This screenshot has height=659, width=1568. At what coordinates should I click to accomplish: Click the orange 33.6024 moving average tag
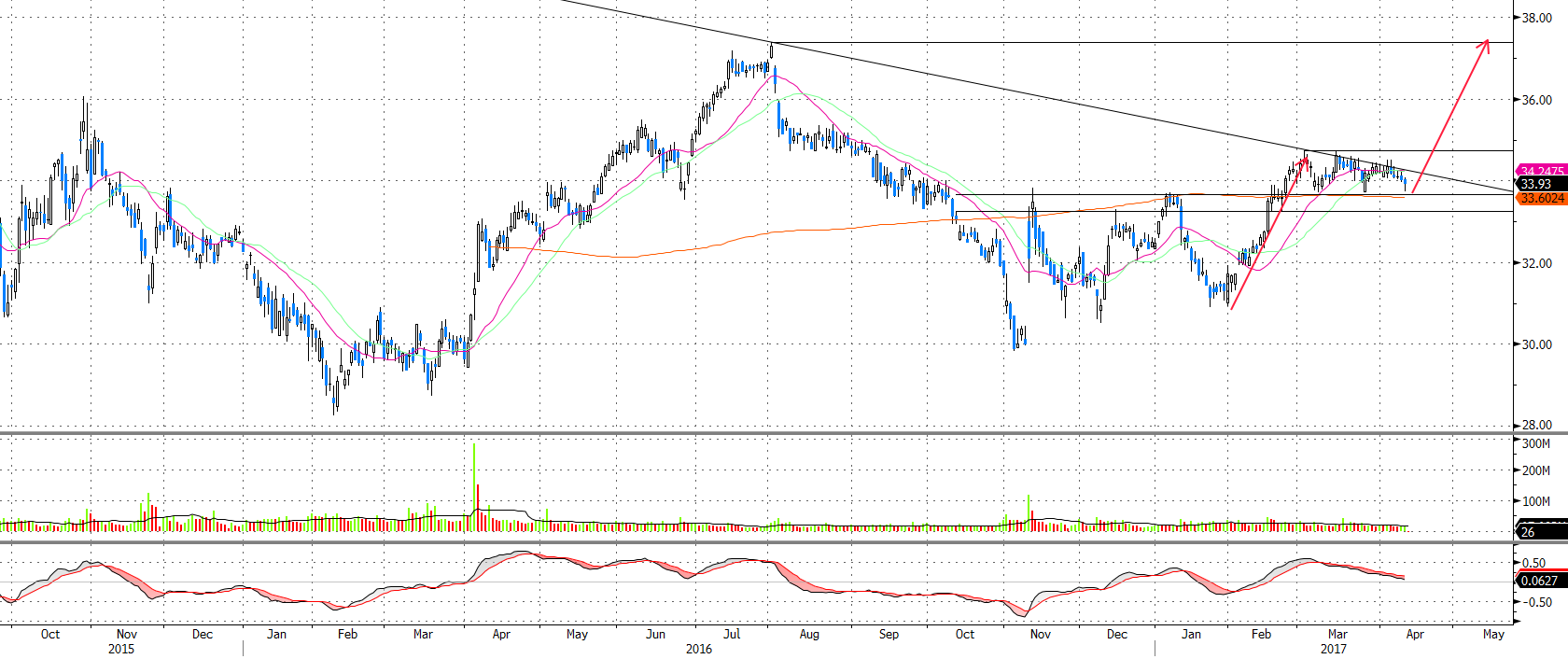tap(1542, 199)
